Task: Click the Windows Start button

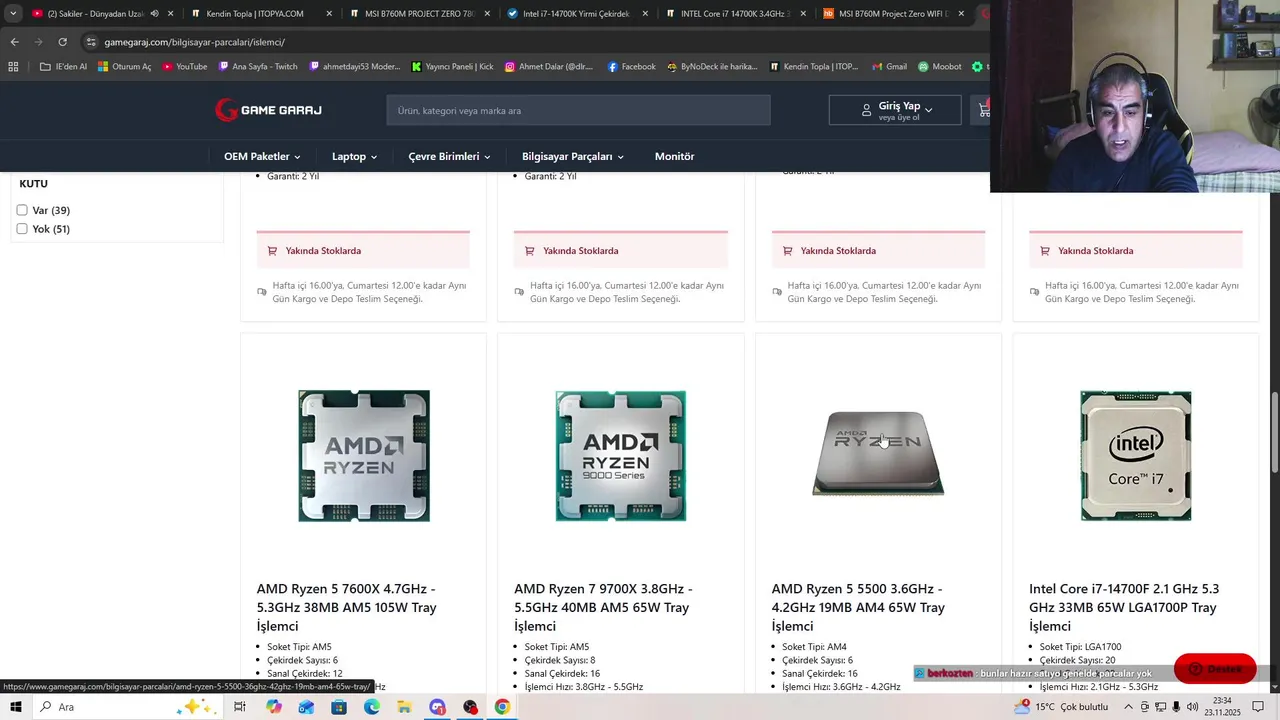Action: pyautogui.click(x=17, y=707)
